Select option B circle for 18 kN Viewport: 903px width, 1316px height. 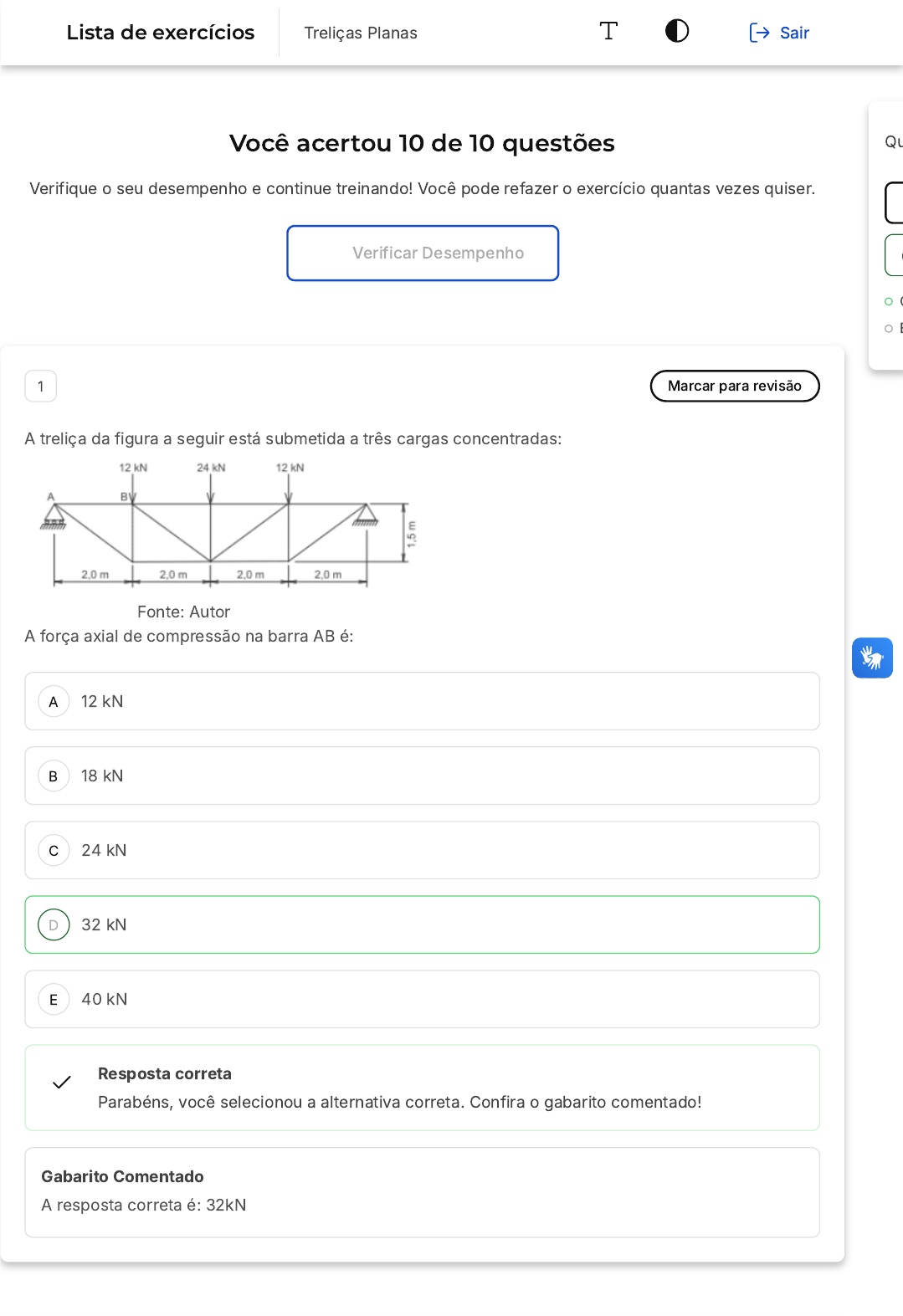click(x=54, y=776)
